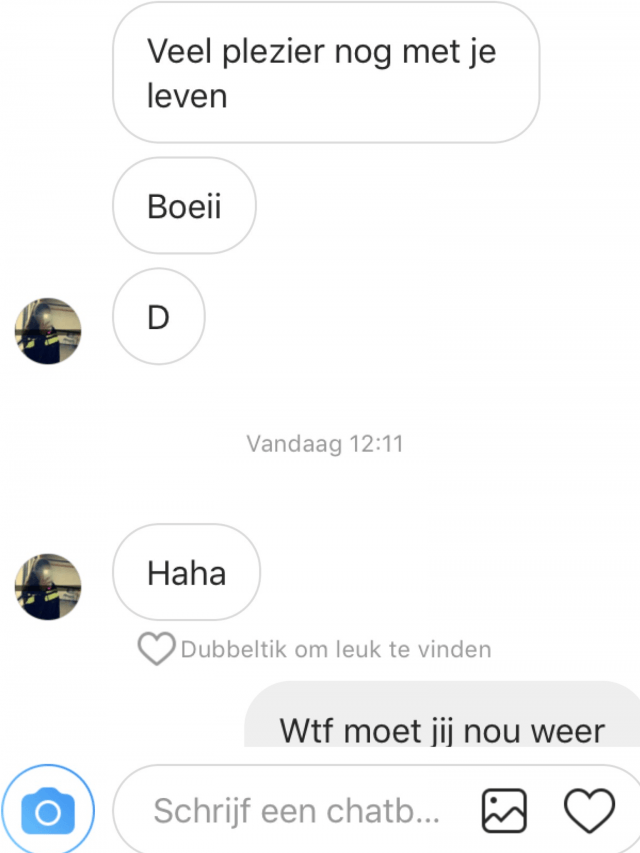Select the sent "Wtf moet jij nou weer" message
This screenshot has height=853, width=640.
[x=442, y=715]
